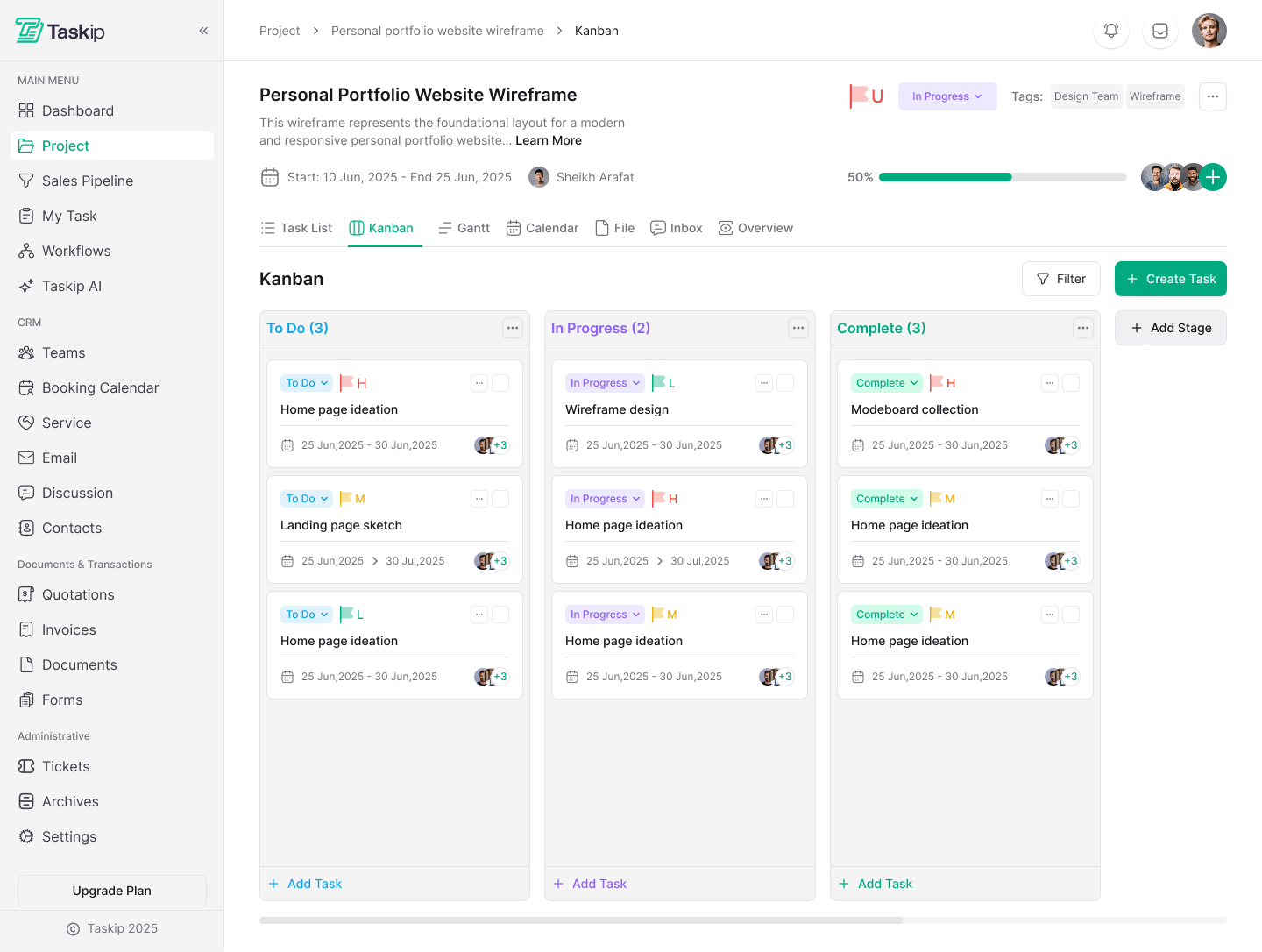Open project options three-dots beside tags
Image resolution: width=1262 pixels, height=952 pixels.
(1212, 96)
